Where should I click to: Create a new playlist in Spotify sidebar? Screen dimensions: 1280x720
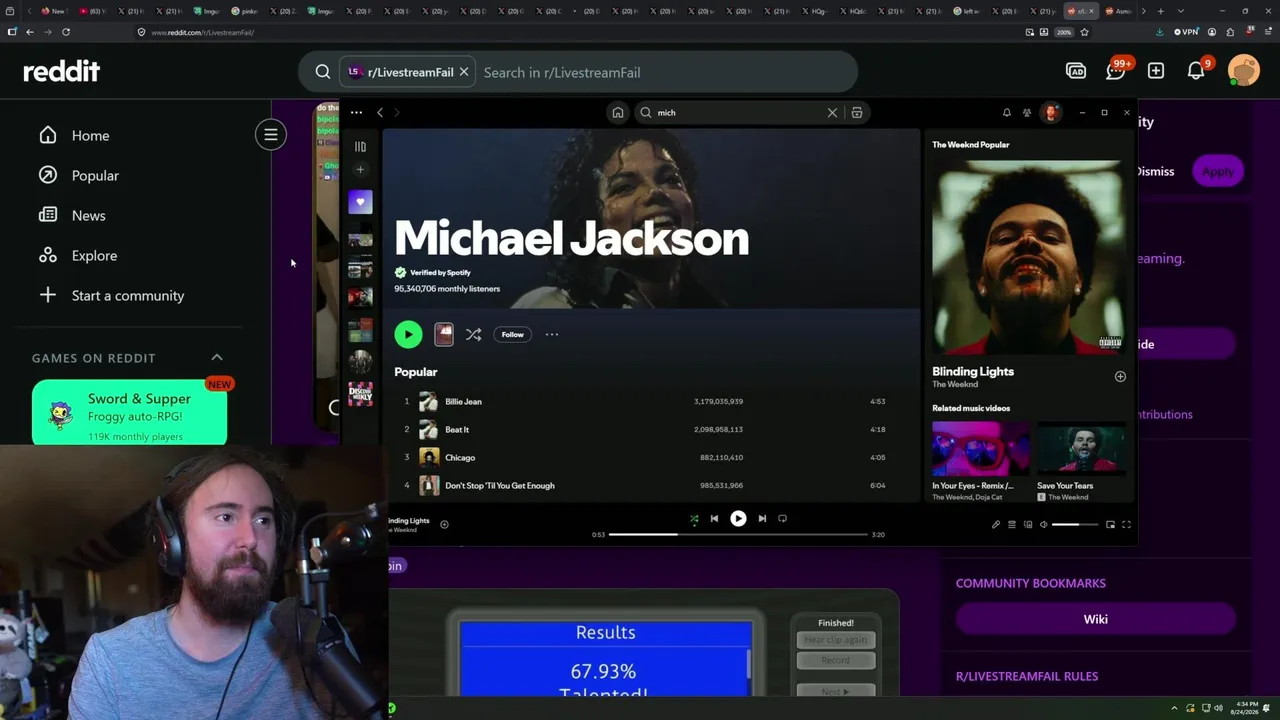tap(360, 169)
